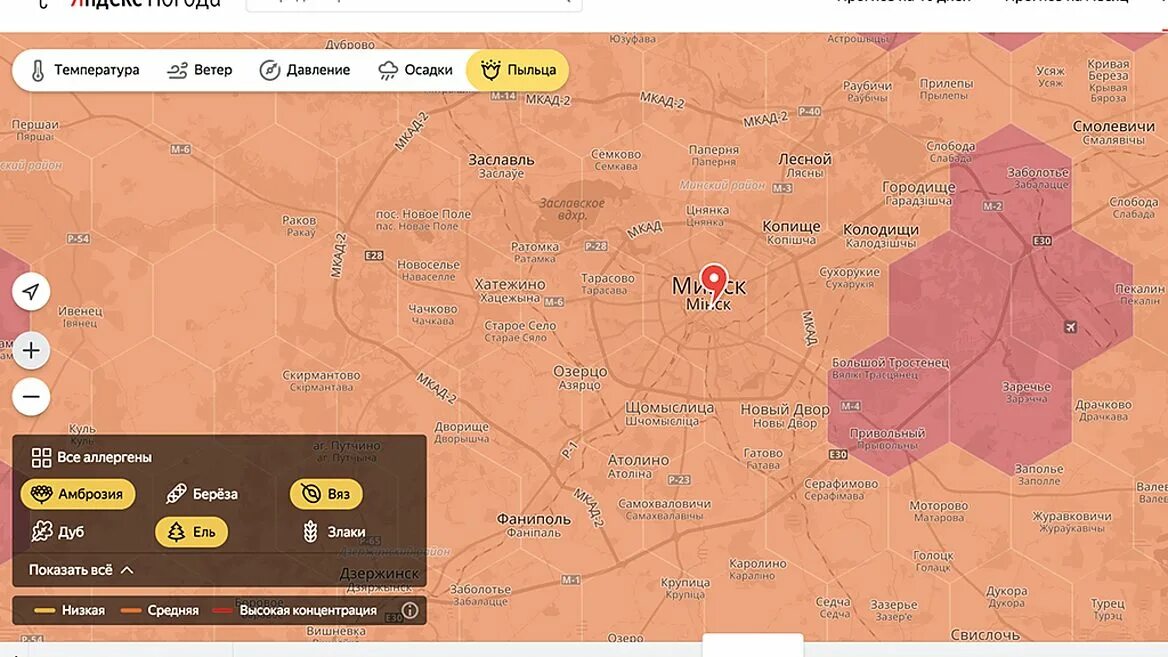This screenshot has width=1168, height=657.
Task: Select Все аллергены option
Action: coord(92,457)
